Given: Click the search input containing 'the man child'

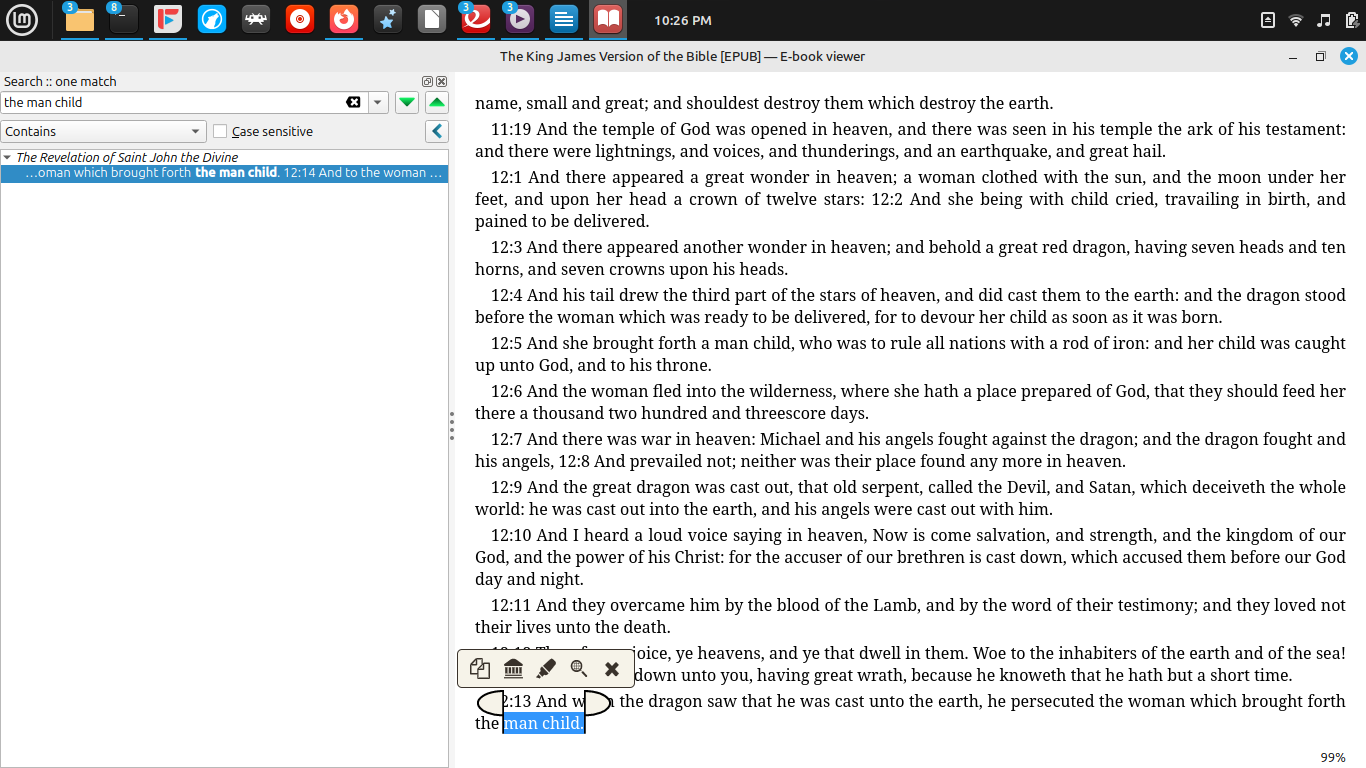Looking at the screenshot, I should click(x=172, y=102).
